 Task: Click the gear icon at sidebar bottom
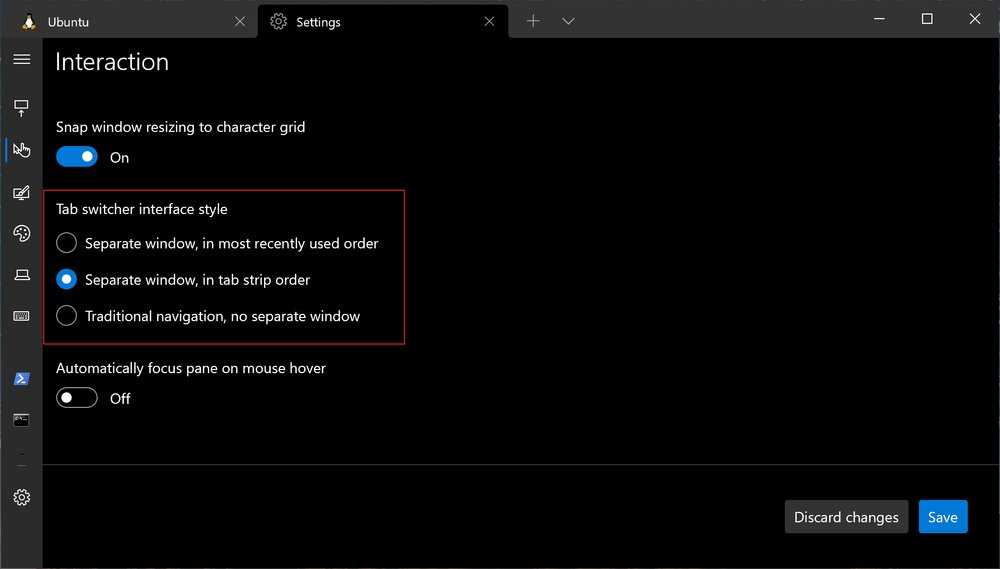[21, 497]
